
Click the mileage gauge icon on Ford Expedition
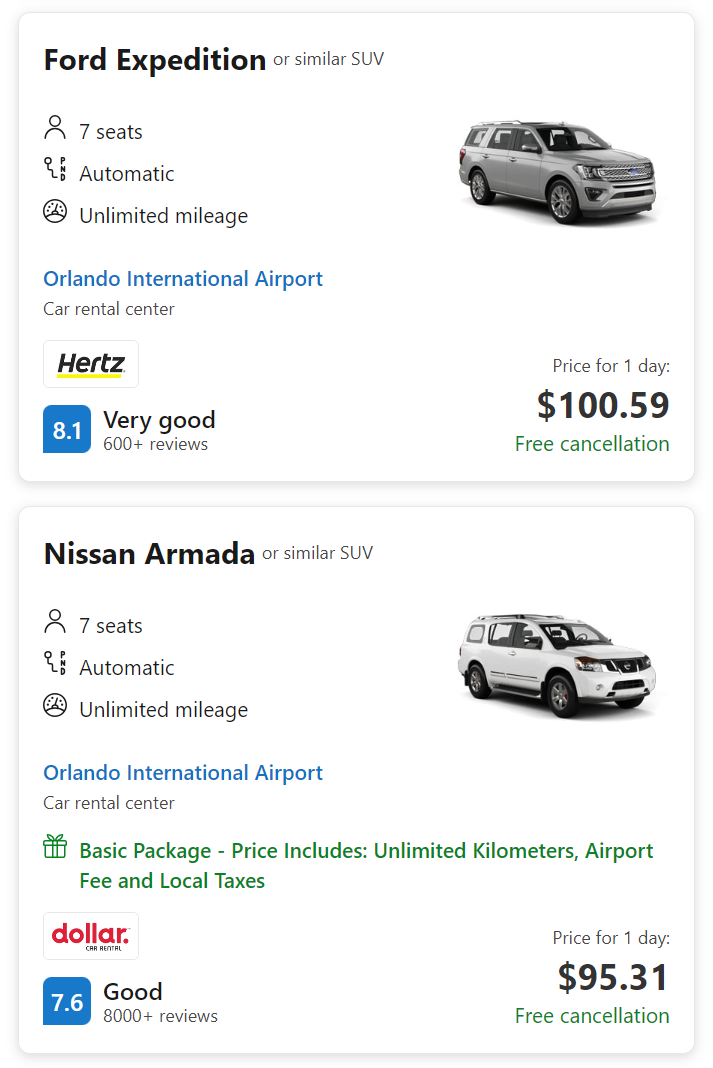(x=55, y=212)
